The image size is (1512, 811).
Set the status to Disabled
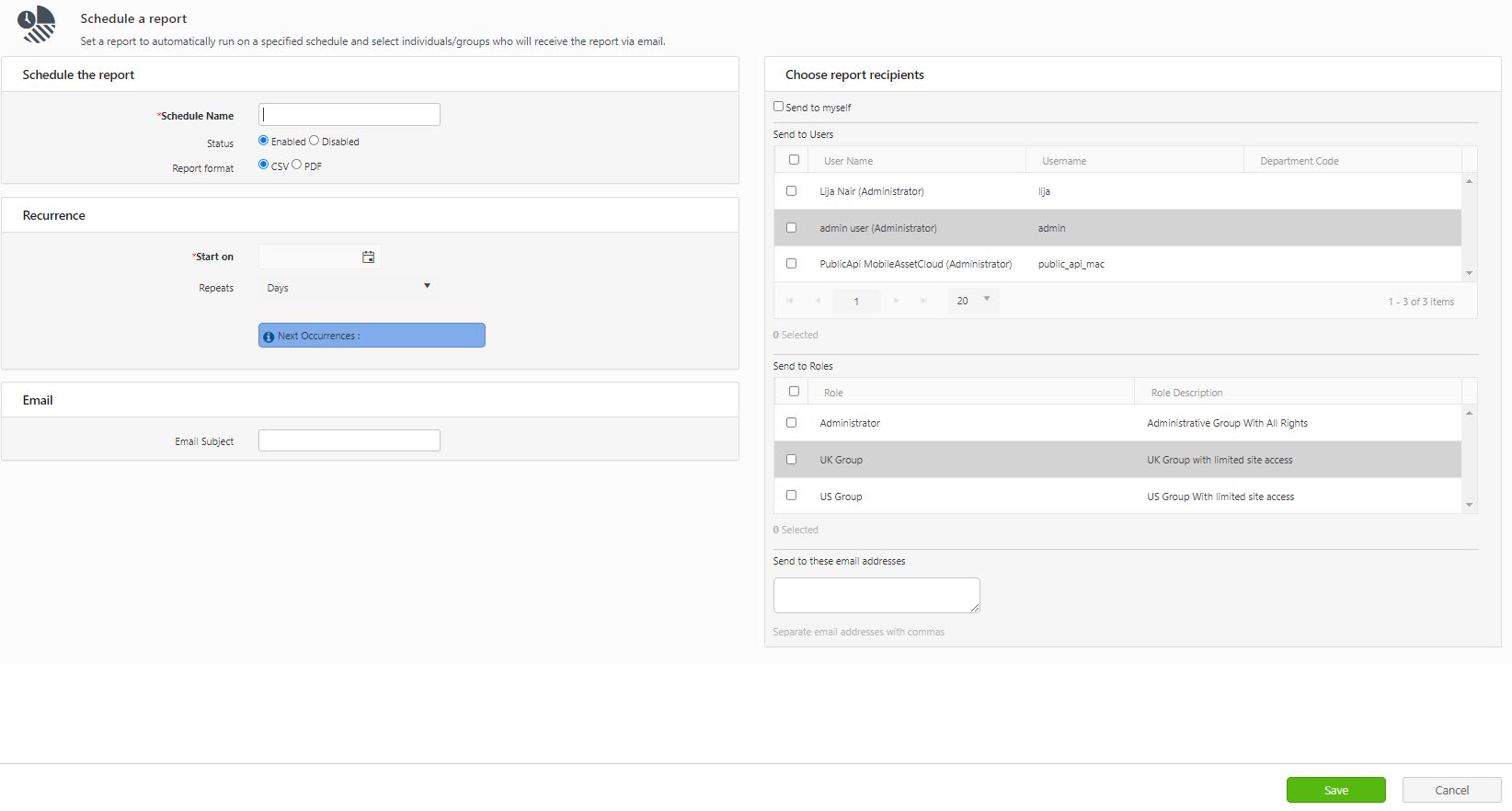(x=314, y=141)
